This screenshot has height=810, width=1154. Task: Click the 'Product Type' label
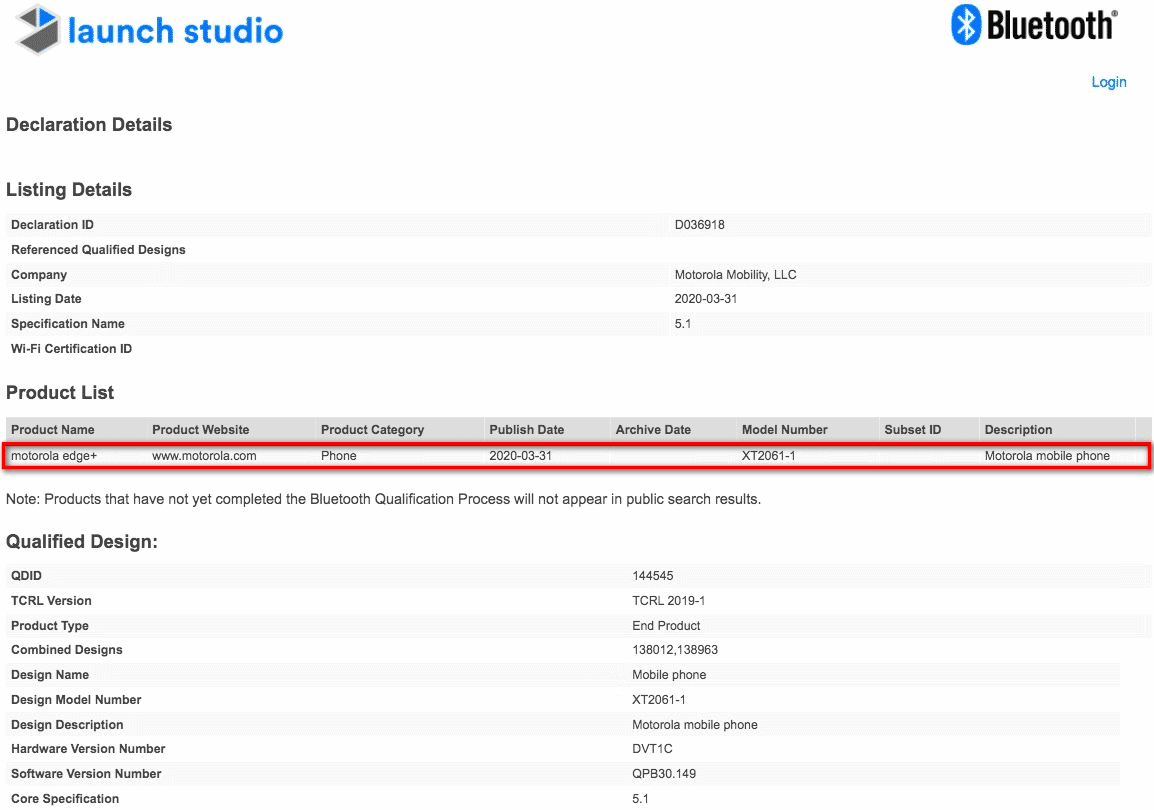click(x=50, y=626)
